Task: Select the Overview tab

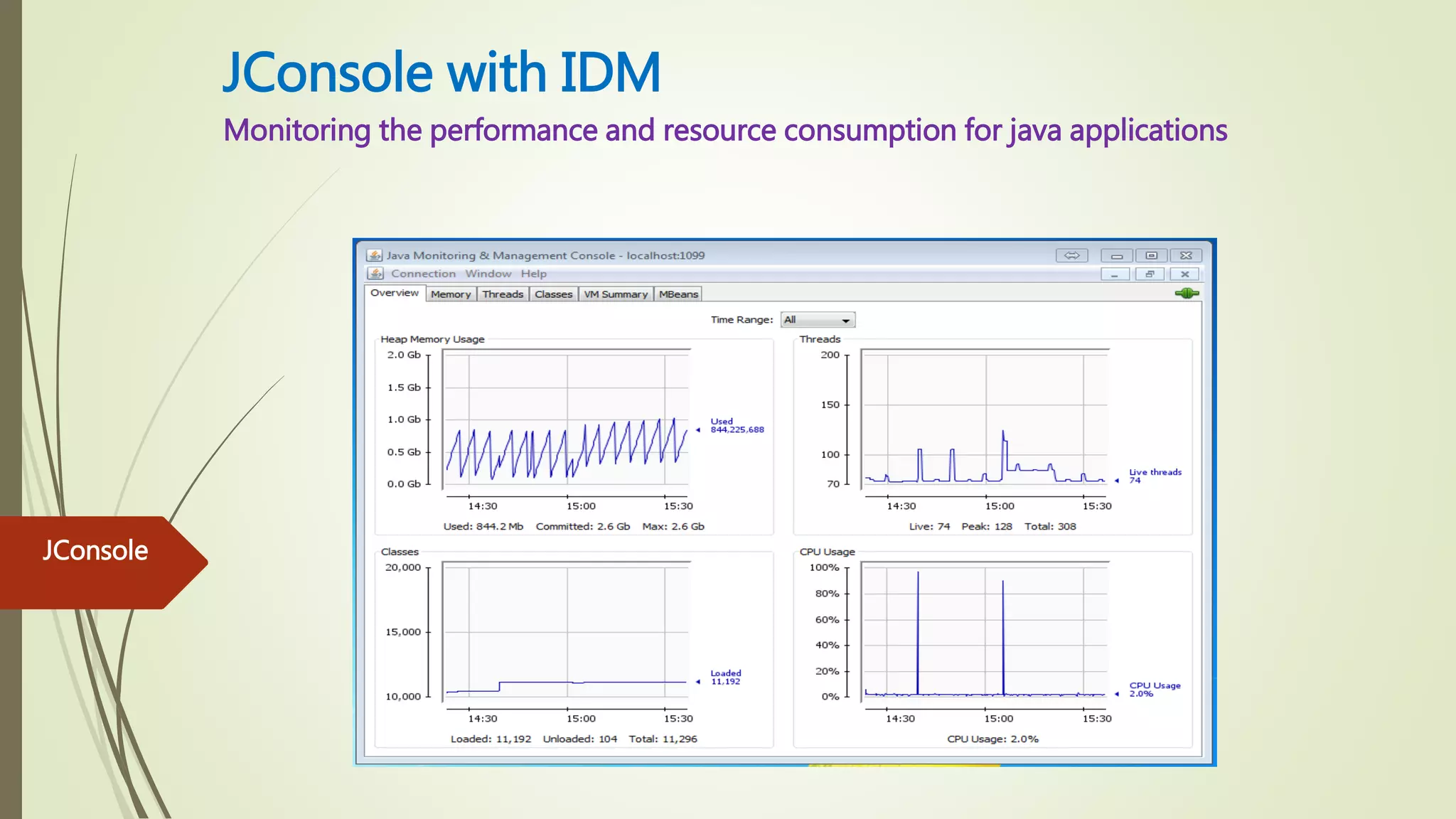Action: (395, 293)
